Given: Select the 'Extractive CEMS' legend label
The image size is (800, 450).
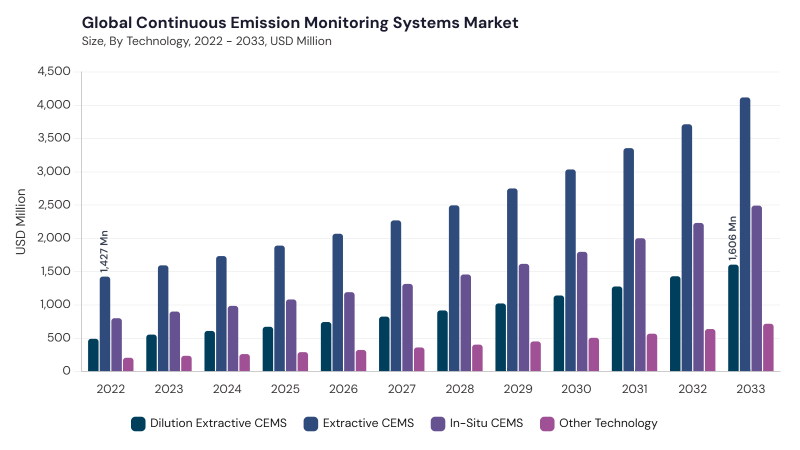Looking at the screenshot, I should pos(368,423).
